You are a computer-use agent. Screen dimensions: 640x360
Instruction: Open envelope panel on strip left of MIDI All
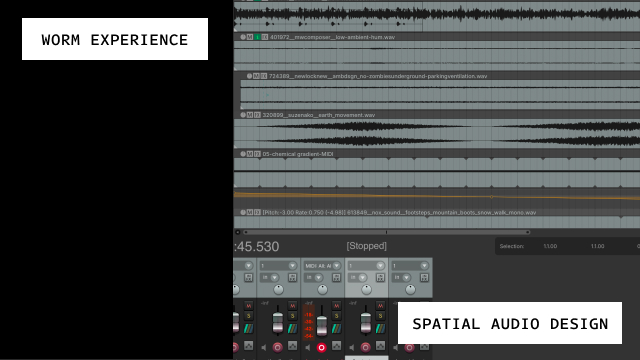coord(292,346)
